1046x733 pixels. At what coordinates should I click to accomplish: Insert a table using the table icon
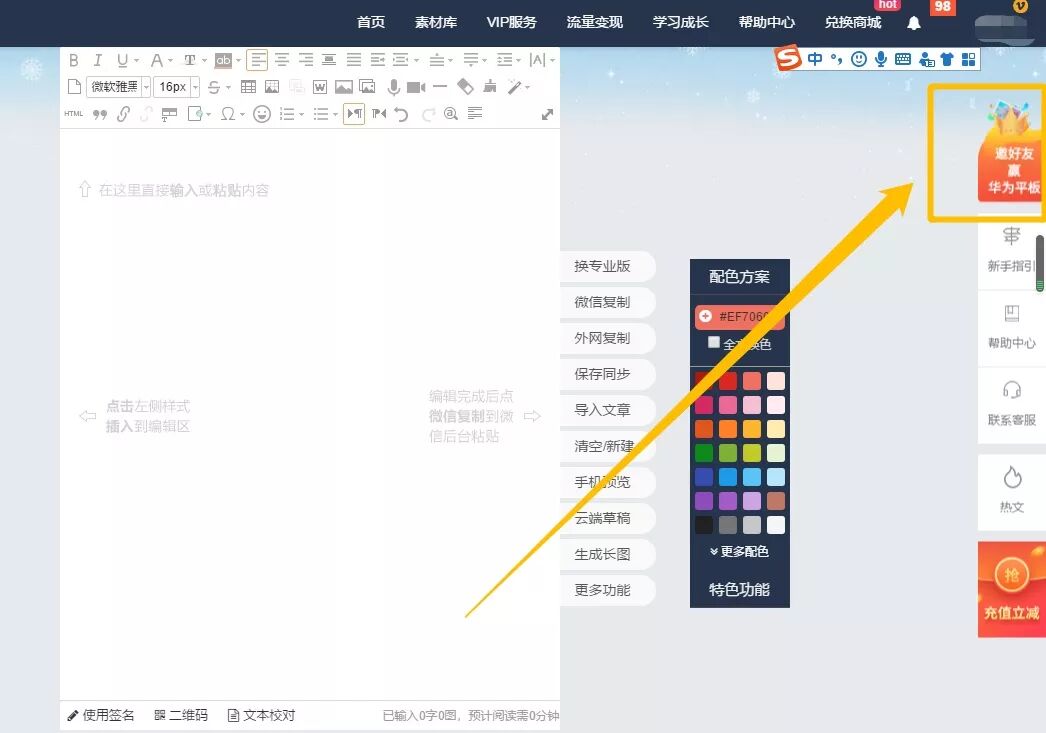coord(248,87)
